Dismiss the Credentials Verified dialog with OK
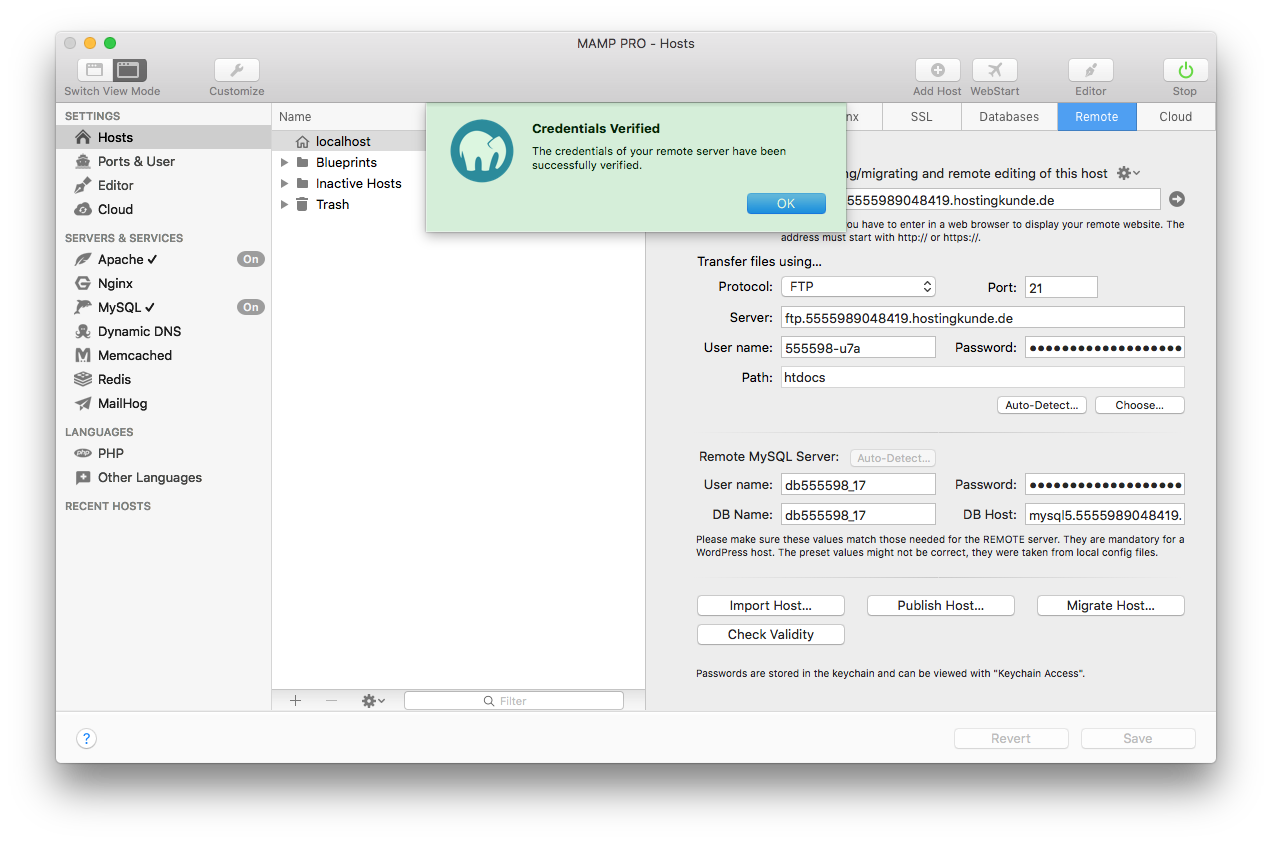 click(786, 203)
